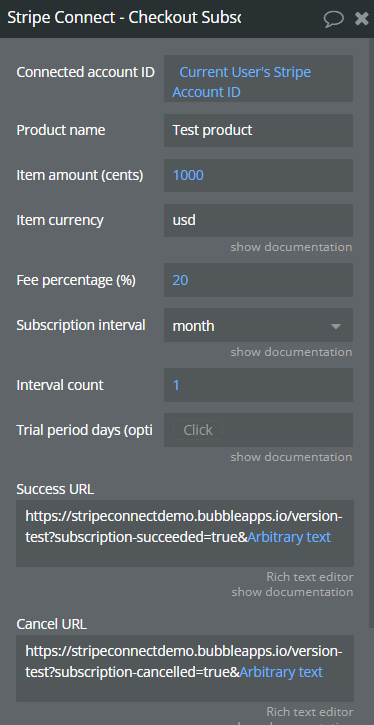Screen dimensions: 374x725
Task: Open Rich text editor for Success URL
Action: [310, 577]
